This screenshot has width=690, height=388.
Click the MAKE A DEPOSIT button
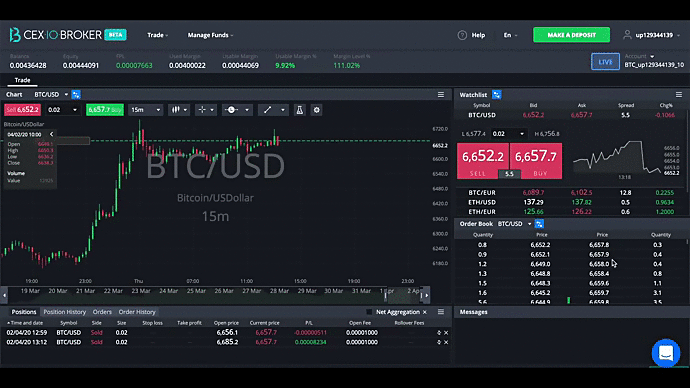pyautogui.click(x=571, y=35)
